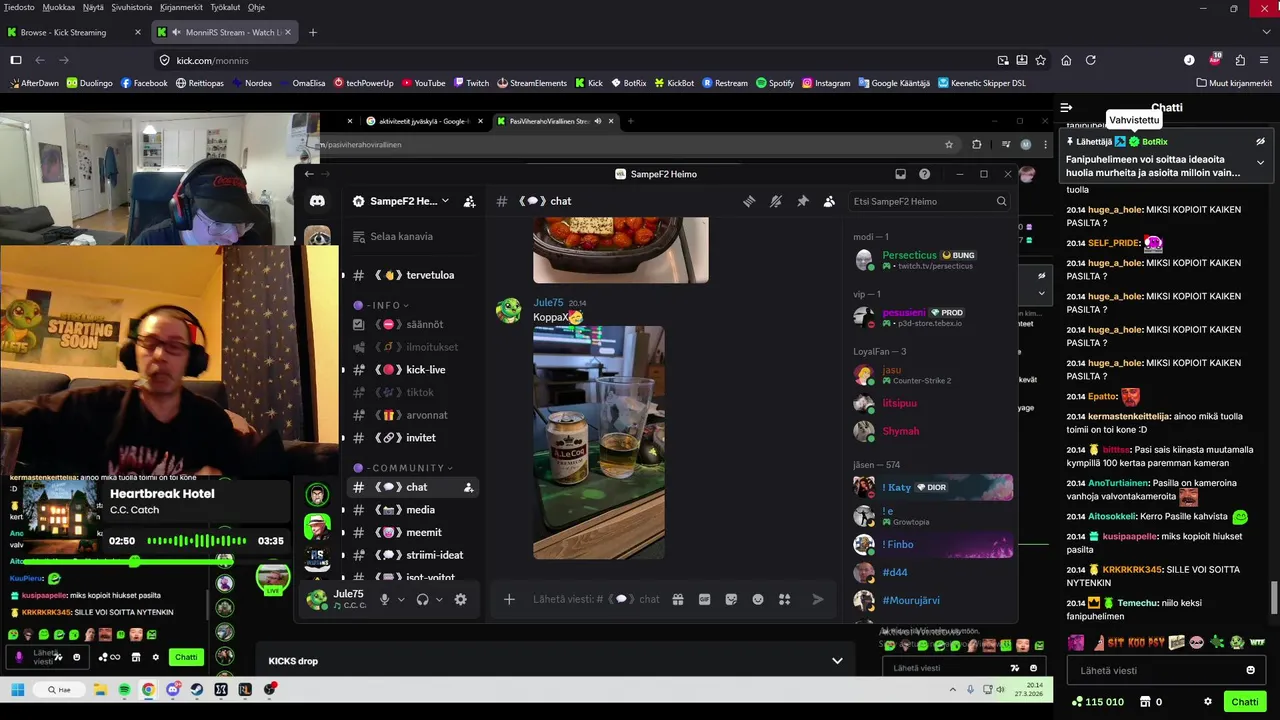
Task: Search in Etsi SampeF2 Heimo field
Action: pos(929,201)
